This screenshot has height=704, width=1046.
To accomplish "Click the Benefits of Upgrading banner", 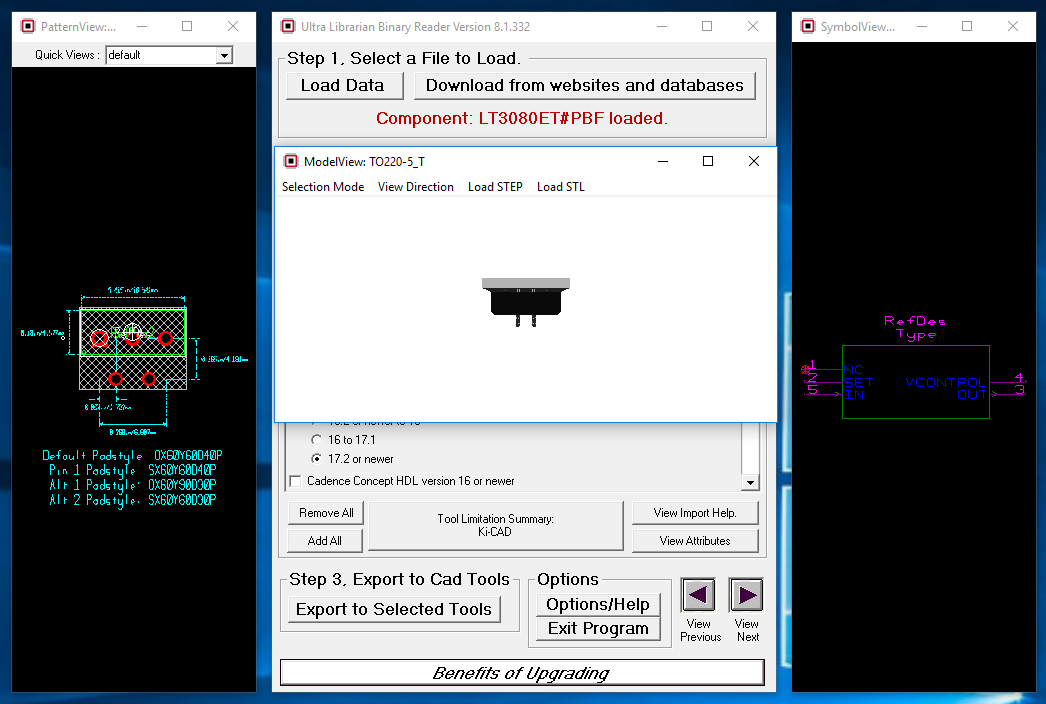I will [x=522, y=673].
